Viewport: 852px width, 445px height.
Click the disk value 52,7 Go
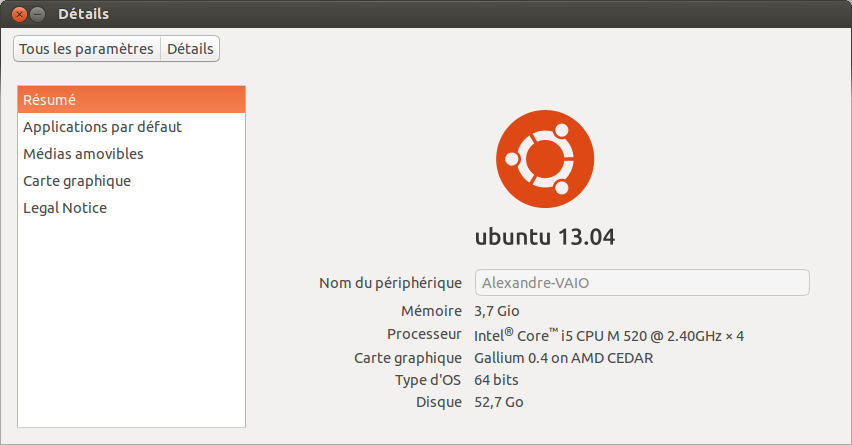pyautogui.click(x=498, y=402)
